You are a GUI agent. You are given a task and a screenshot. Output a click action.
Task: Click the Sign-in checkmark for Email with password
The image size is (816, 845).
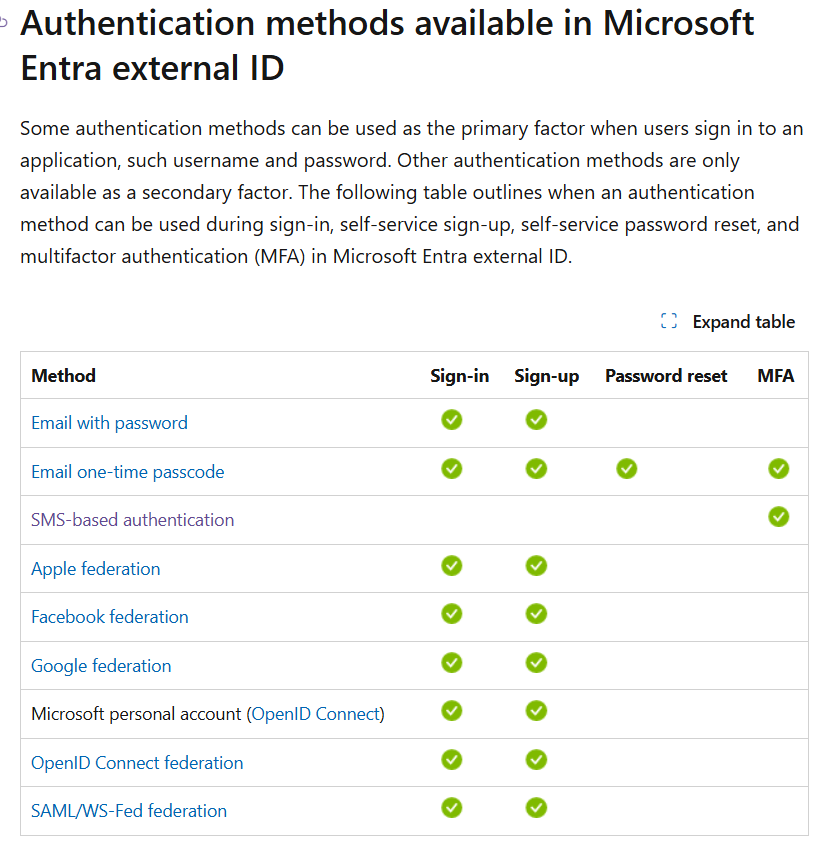[452, 420]
